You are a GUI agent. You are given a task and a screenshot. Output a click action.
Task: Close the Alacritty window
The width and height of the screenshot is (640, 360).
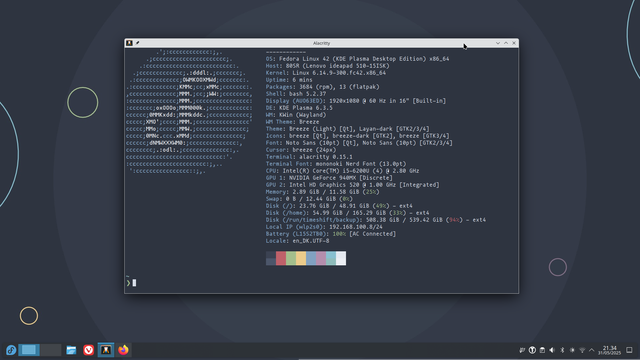(x=514, y=43)
